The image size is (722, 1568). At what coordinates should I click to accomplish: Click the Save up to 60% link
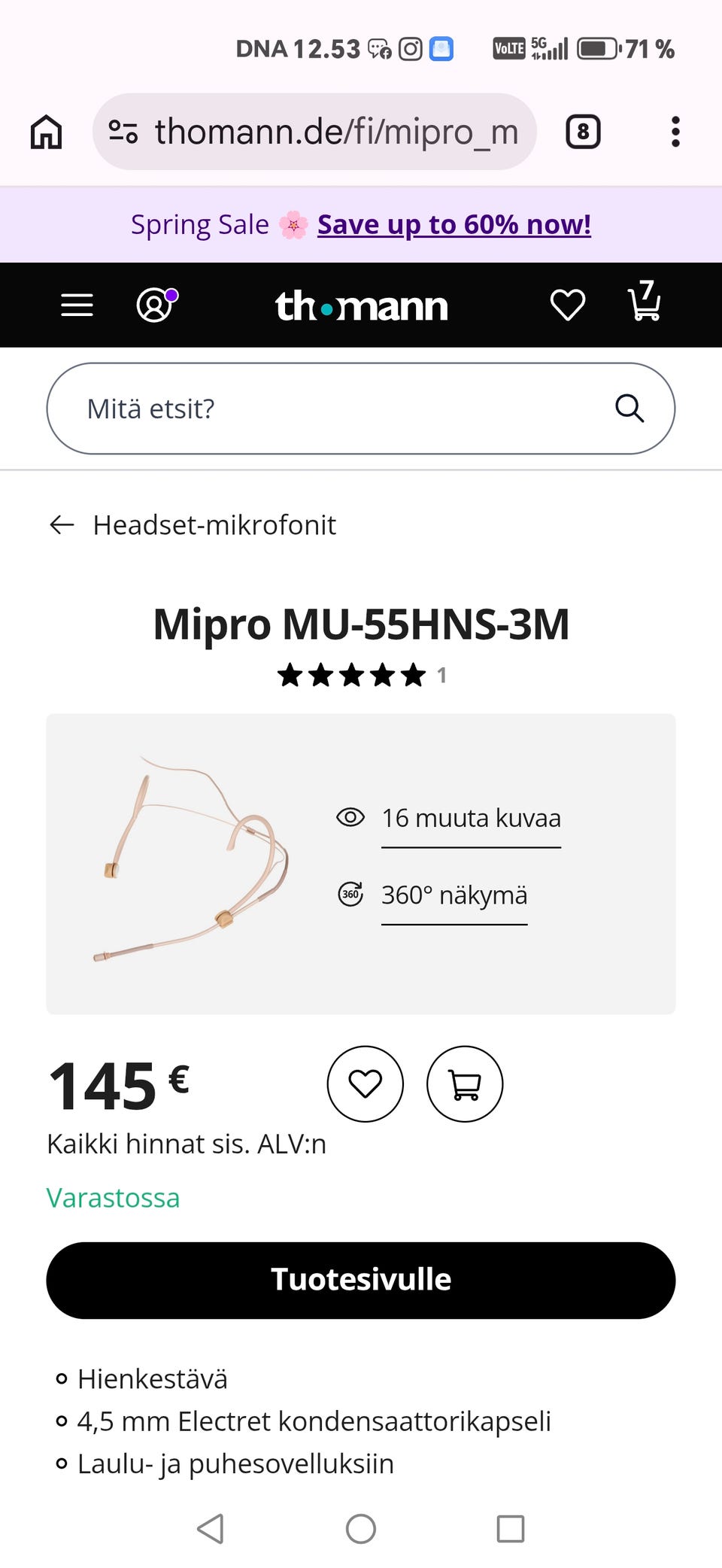(x=454, y=225)
